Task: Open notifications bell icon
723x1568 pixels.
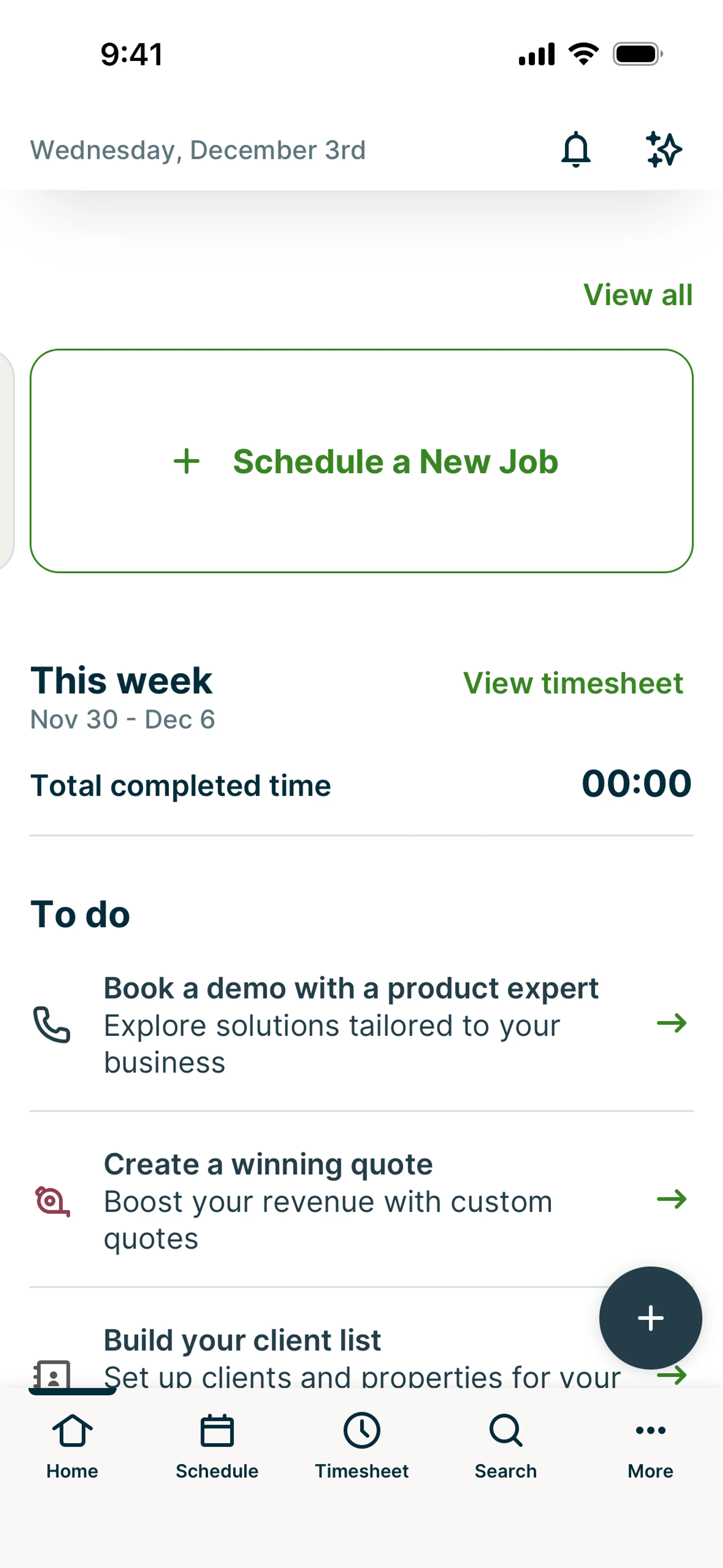Action: 575,150
